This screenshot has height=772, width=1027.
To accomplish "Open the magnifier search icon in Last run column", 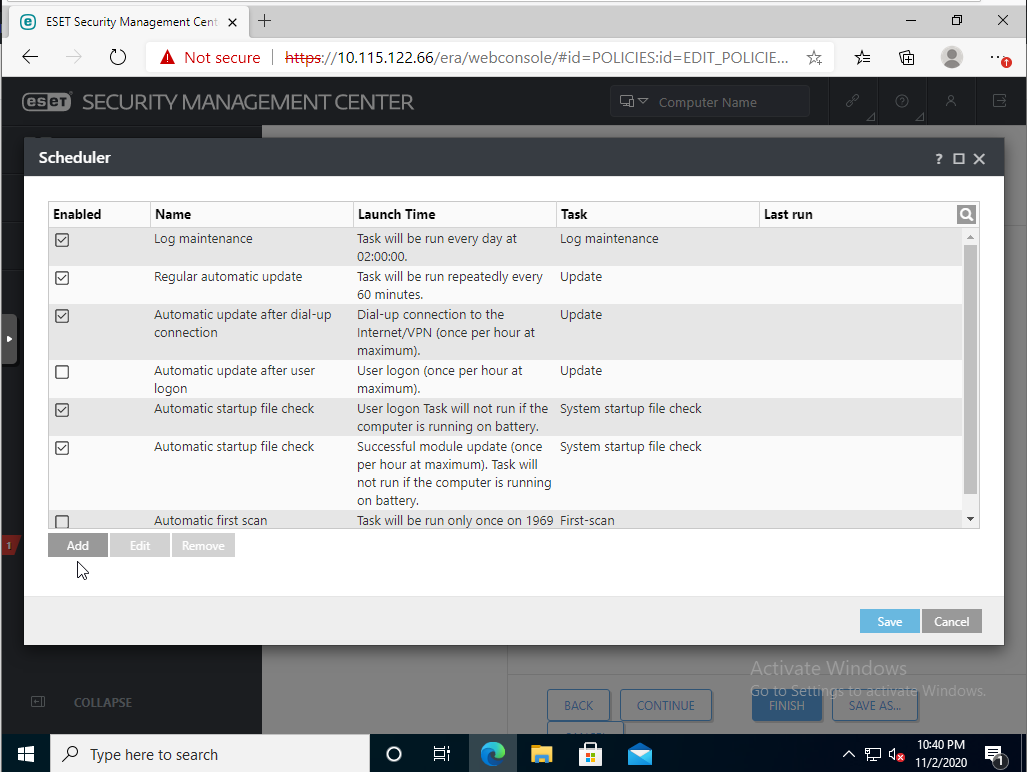I will pos(965,214).
